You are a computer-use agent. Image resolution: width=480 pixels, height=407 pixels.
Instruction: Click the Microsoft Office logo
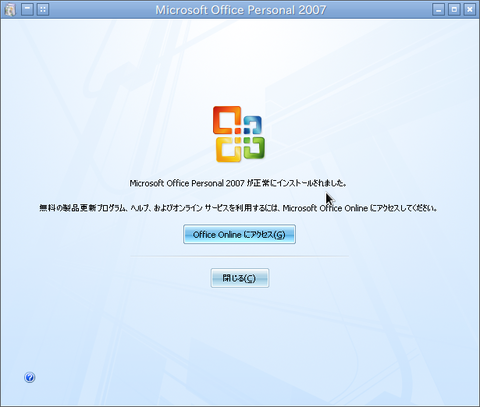click(239, 134)
